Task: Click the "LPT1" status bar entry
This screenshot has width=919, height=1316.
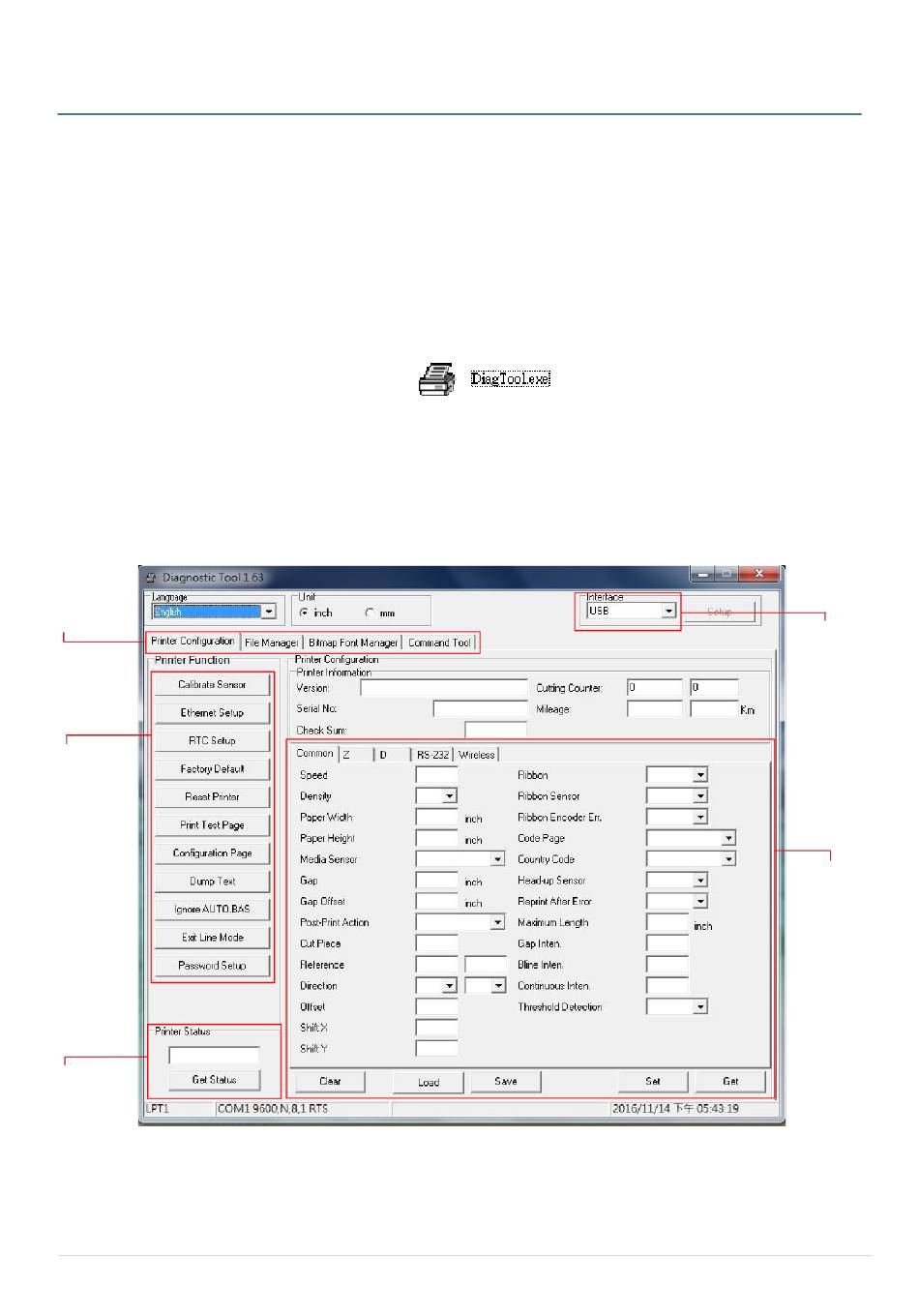Action: (x=158, y=1109)
